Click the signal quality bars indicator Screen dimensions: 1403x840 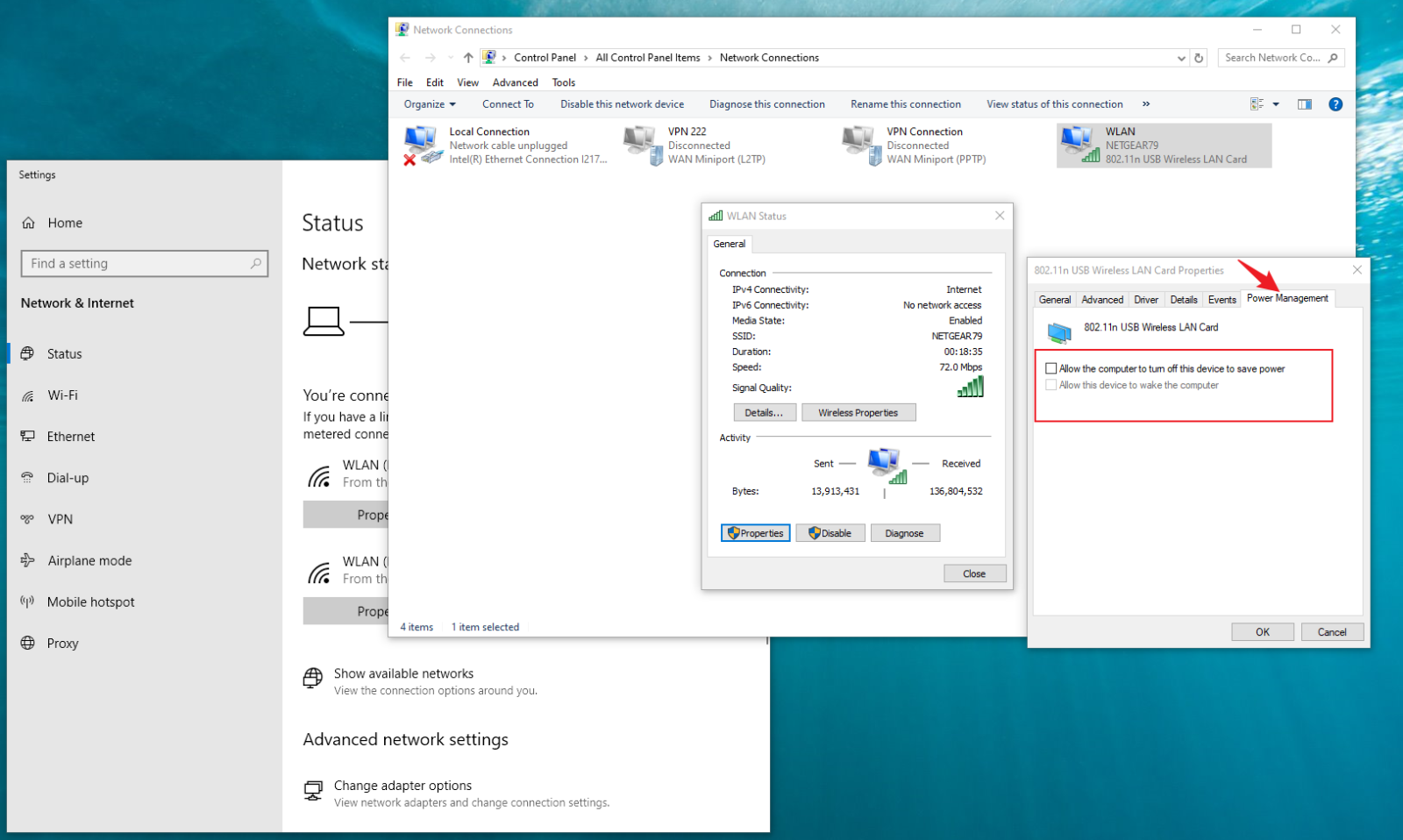[x=970, y=387]
